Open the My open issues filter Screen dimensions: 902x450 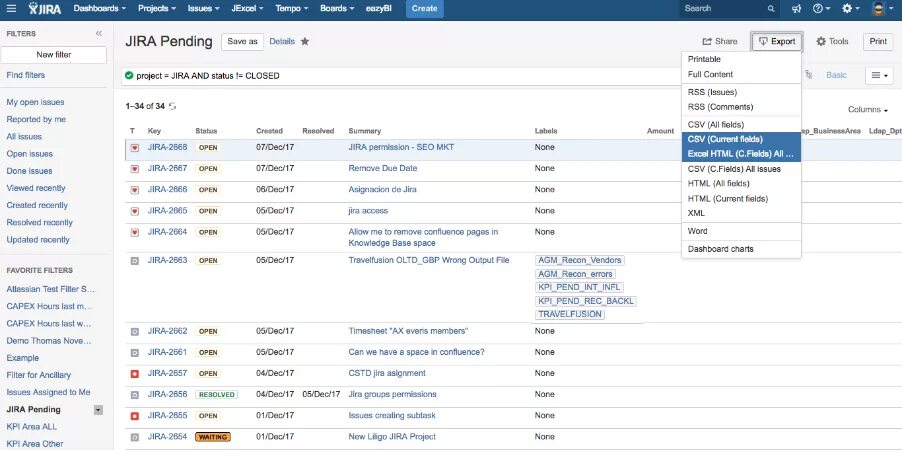(x=35, y=102)
